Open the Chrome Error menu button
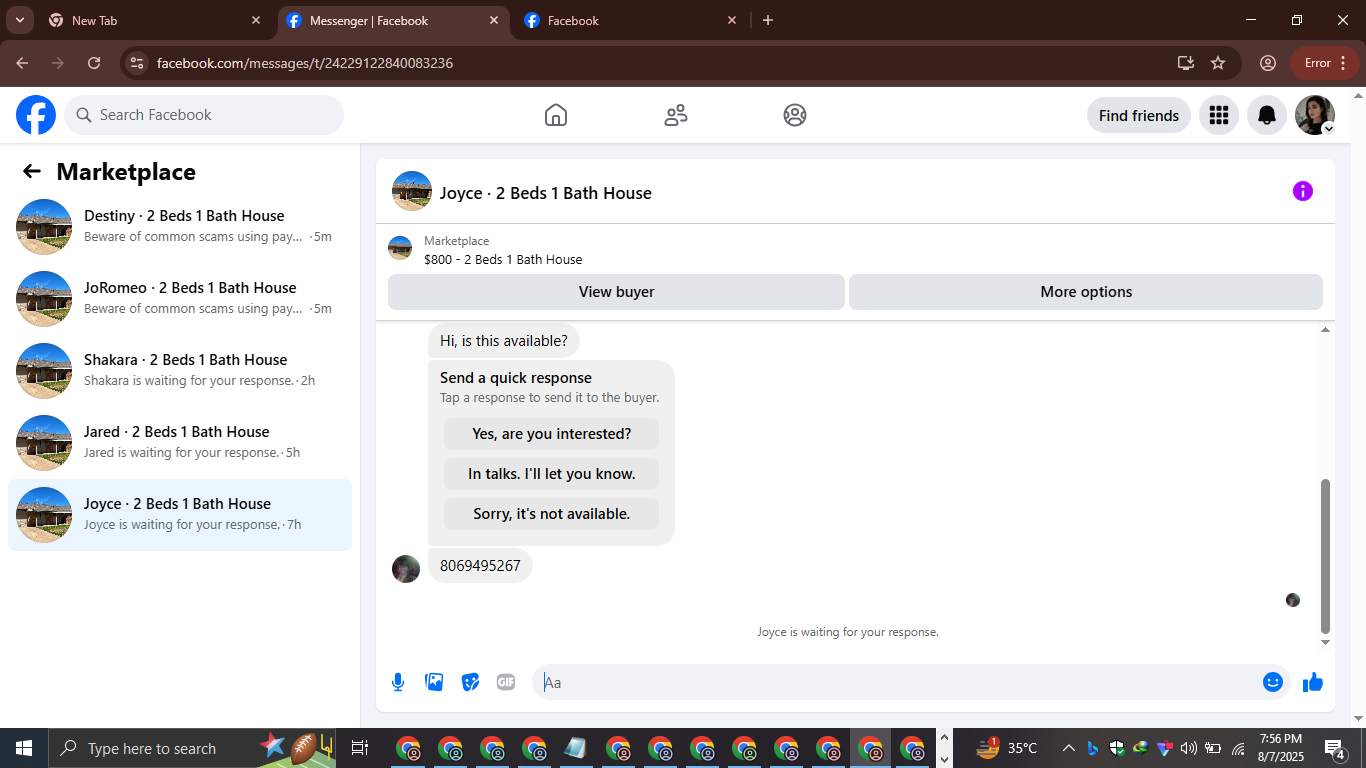 tap(1326, 63)
